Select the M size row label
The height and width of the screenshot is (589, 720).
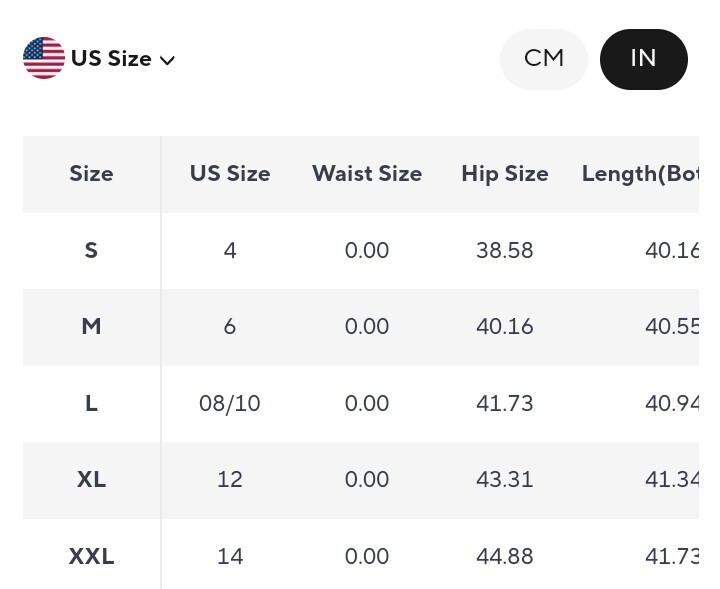[x=91, y=327]
